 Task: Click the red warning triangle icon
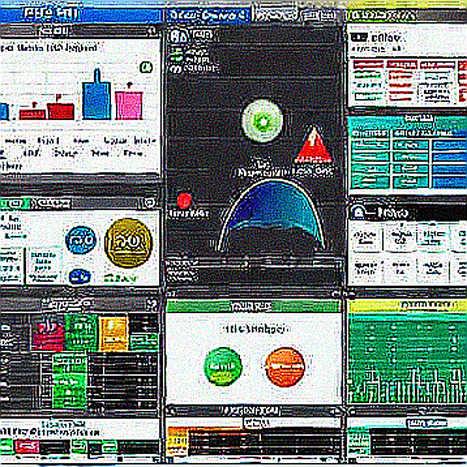coord(313,145)
